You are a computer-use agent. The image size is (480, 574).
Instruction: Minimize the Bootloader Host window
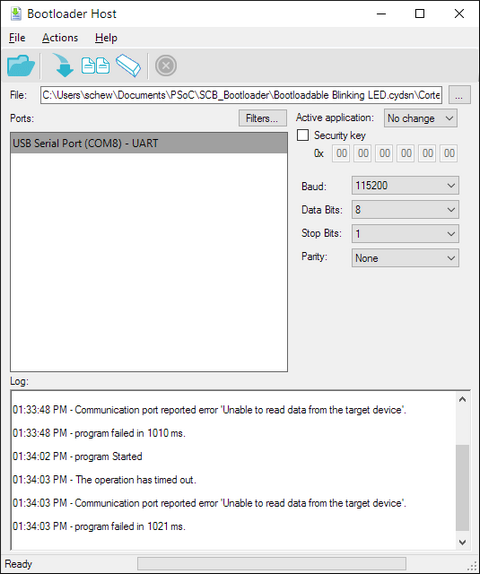click(x=382, y=14)
